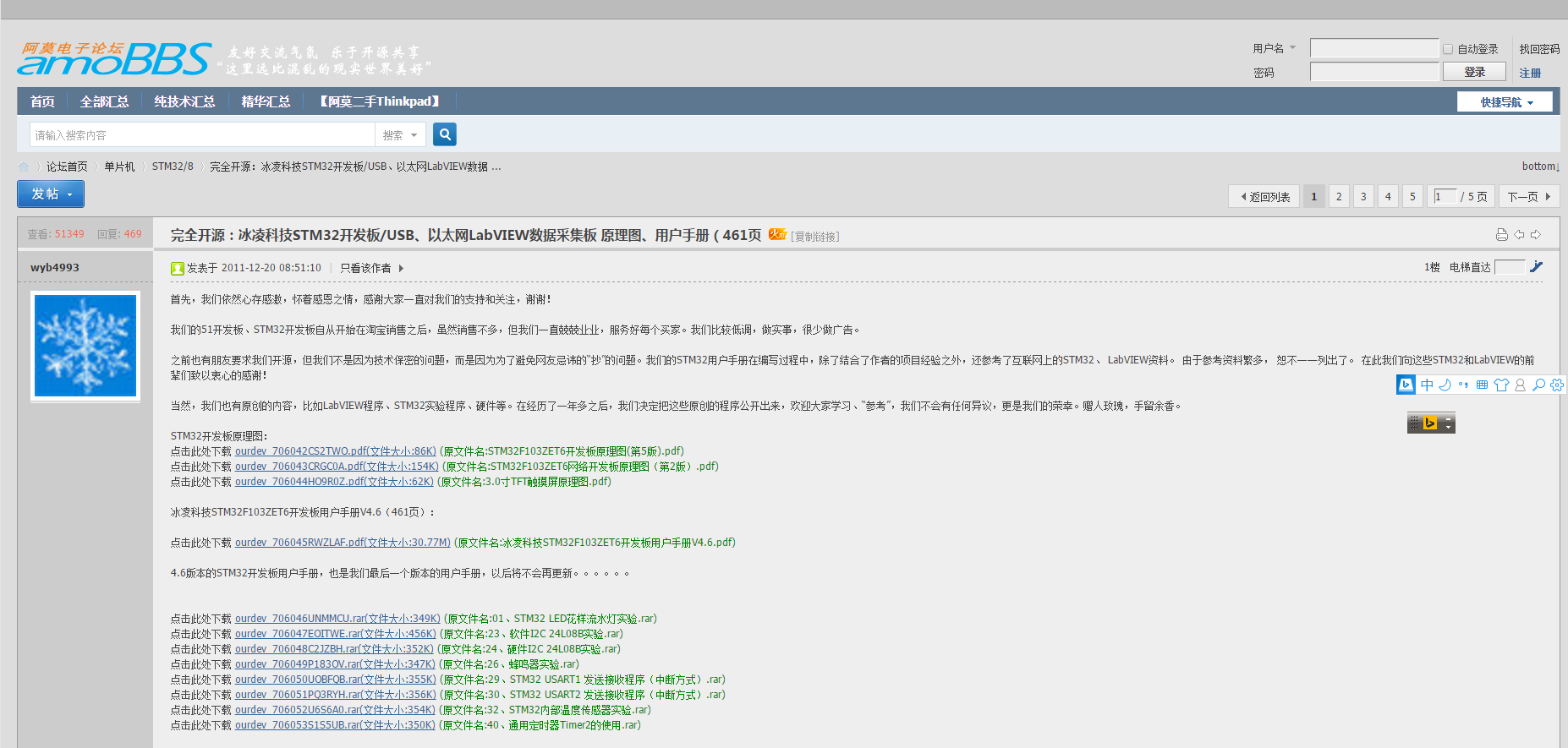1568x748 pixels.
Task: Click the 登录 login button
Action: coord(1475,72)
